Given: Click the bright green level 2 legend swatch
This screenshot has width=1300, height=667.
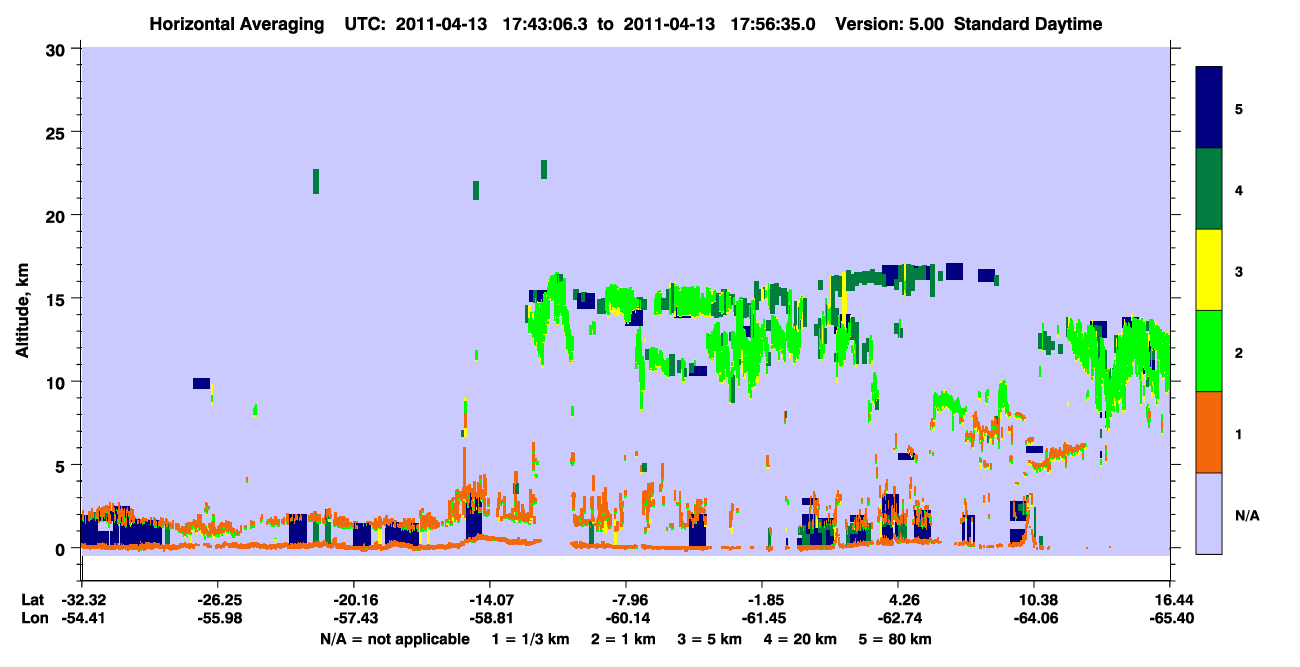Looking at the screenshot, I should [1209, 351].
